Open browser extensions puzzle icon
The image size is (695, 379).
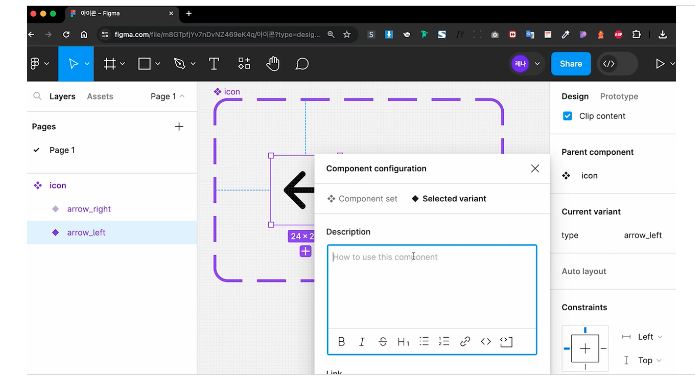pos(636,35)
